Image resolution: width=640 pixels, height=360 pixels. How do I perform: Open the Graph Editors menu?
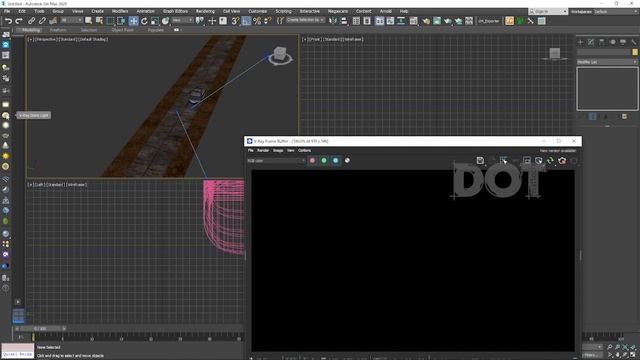pyautogui.click(x=175, y=11)
